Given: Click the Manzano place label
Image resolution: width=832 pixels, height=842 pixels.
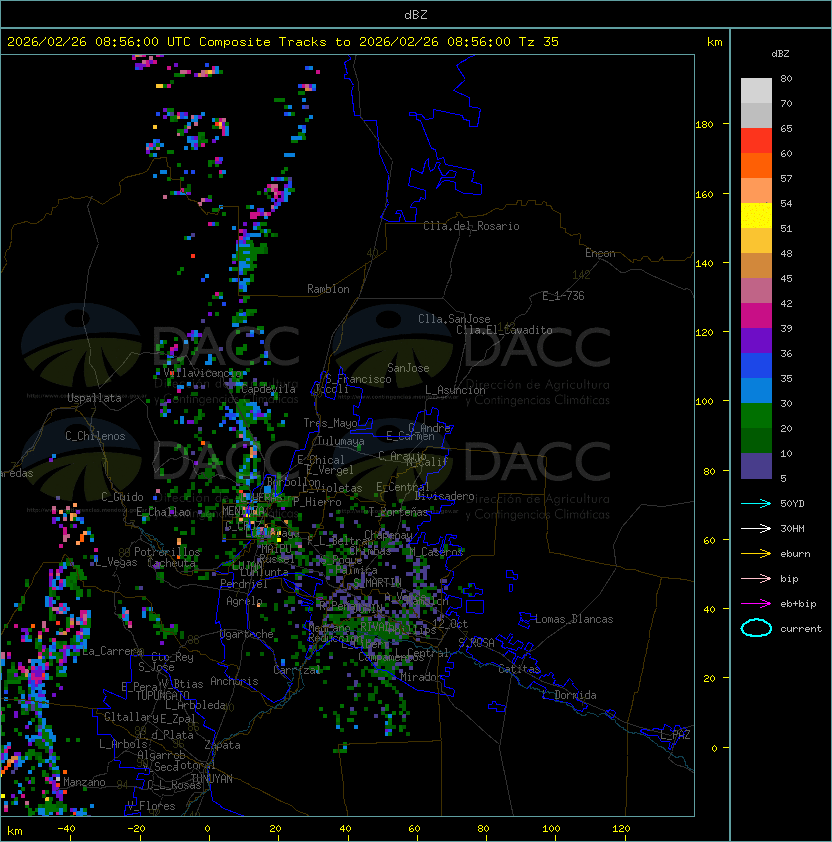Looking at the screenshot, I should click(x=84, y=782).
